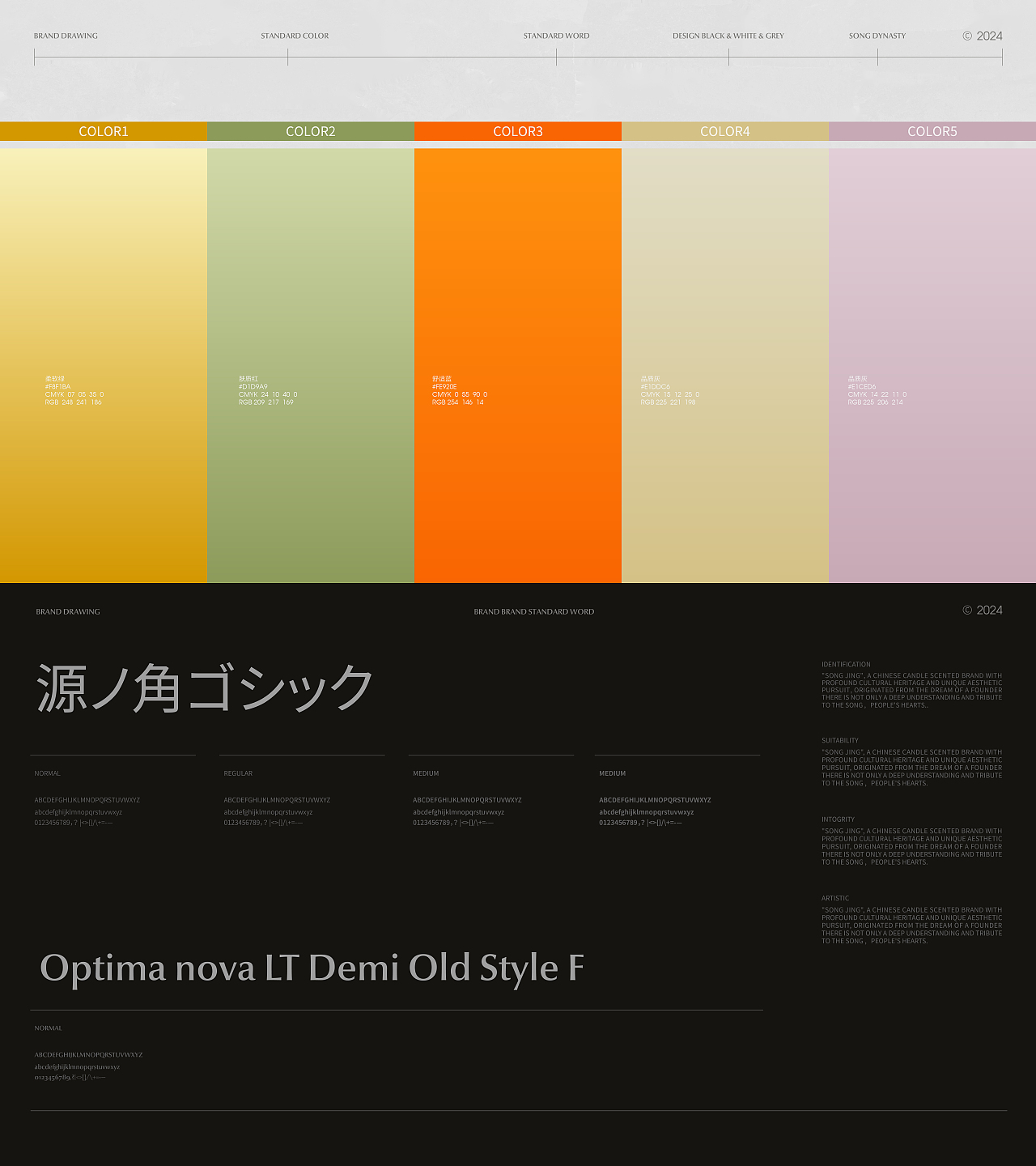Screen dimensions: 1036x1166
Task: Click the COLOR2 label bar
Action: click(311, 131)
